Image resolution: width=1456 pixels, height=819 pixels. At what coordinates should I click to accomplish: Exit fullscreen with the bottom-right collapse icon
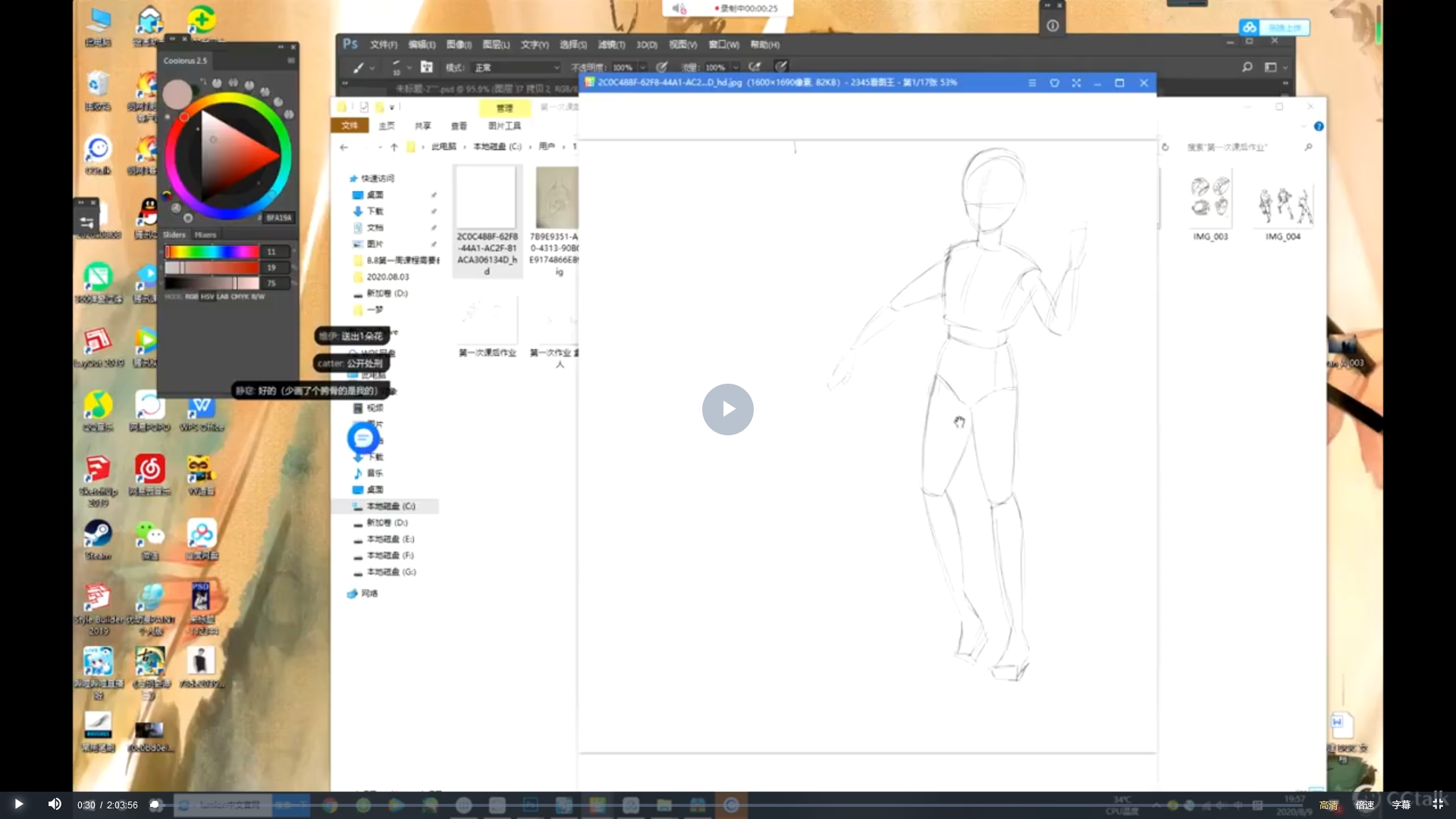tap(1438, 804)
